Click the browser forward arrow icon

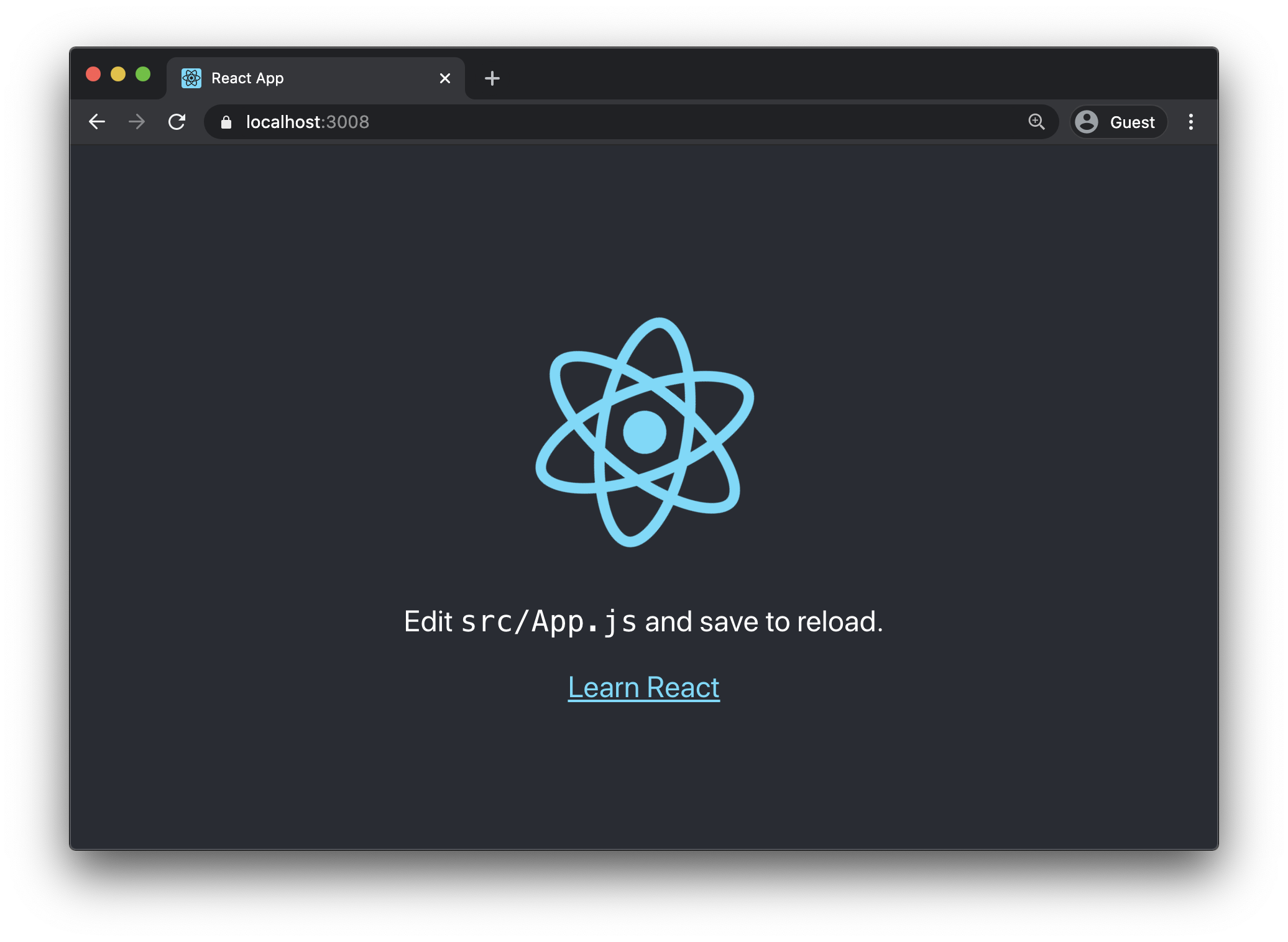(x=136, y=121)
